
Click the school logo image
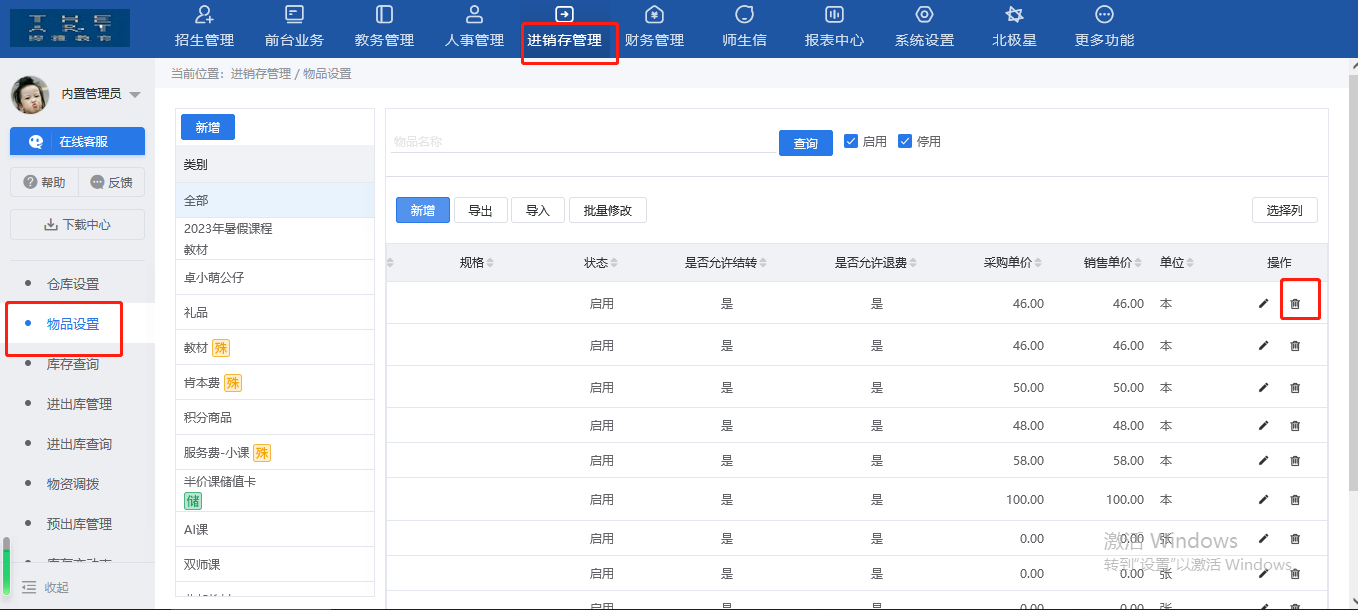click(x=70, y=27)
